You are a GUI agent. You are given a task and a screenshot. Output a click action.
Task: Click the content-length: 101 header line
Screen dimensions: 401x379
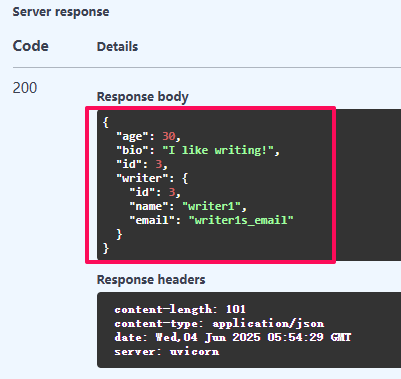[x=180, y=309]
